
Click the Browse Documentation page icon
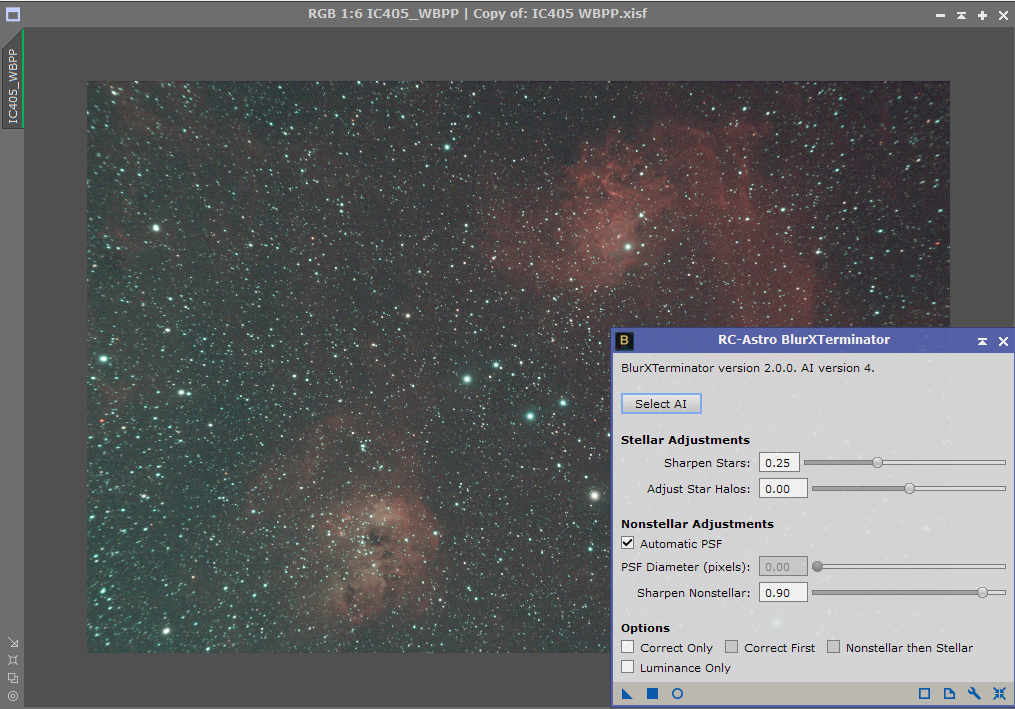949,693
